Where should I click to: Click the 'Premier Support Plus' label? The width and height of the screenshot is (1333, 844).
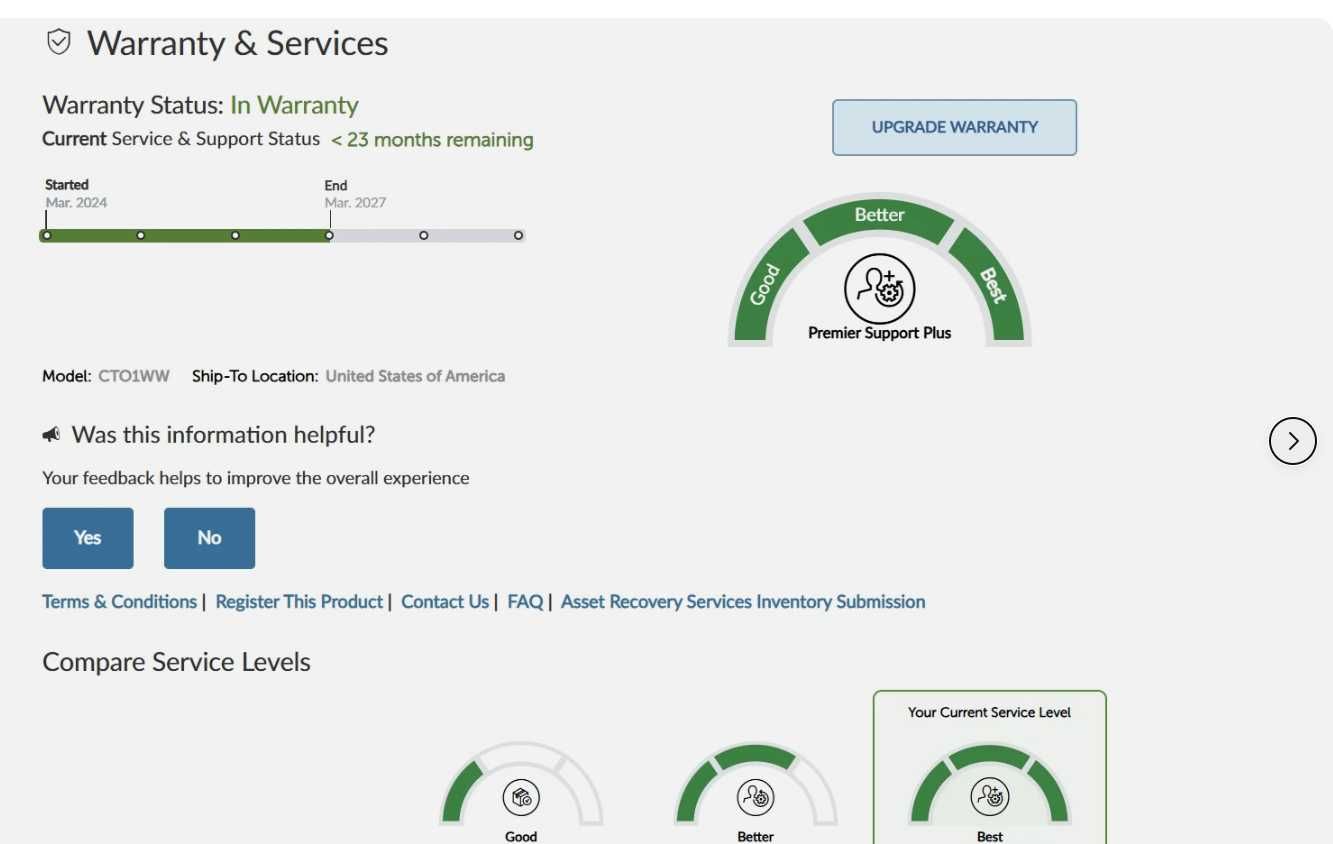click(880, 333)
